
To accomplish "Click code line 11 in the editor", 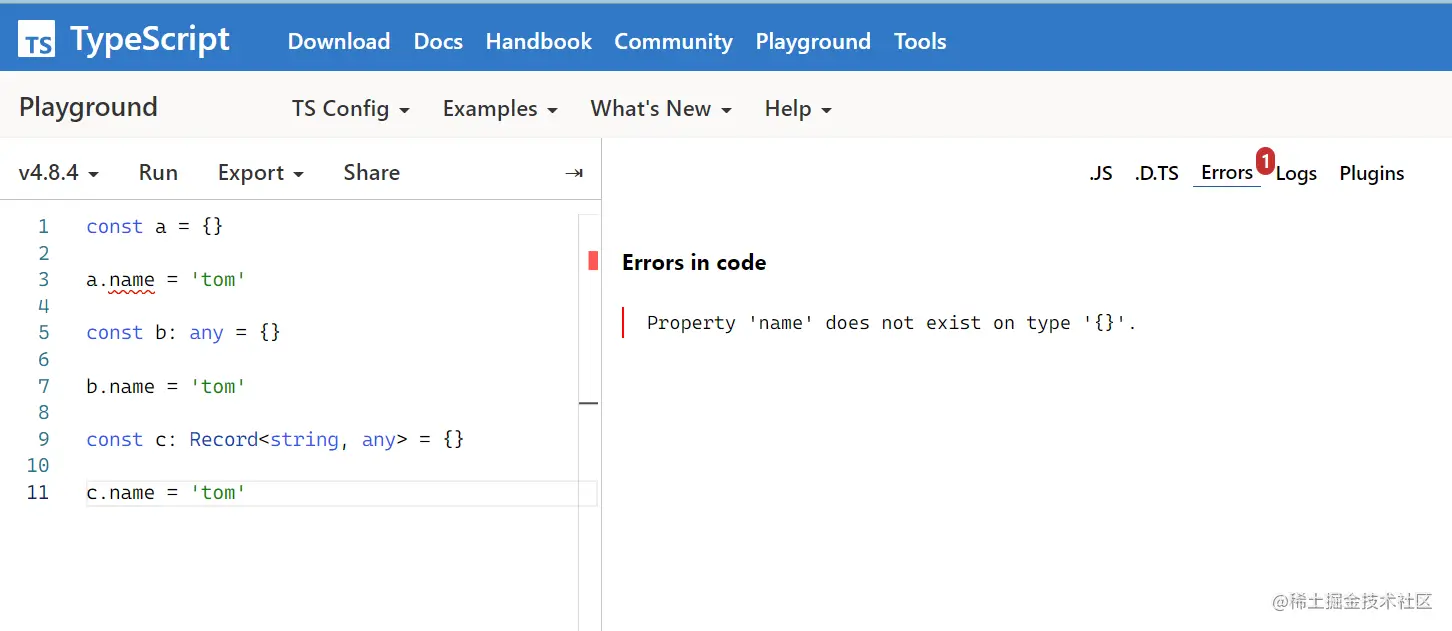I will tap(166, 493).
